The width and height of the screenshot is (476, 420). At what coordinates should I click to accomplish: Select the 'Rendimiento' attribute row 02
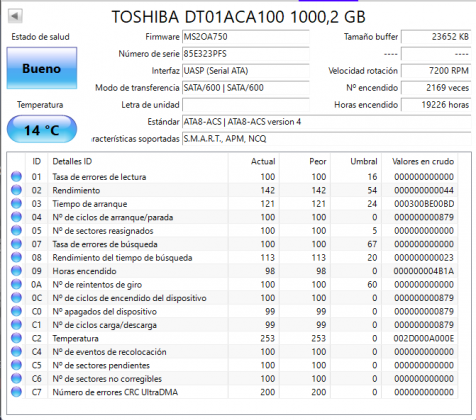point(233,190)
